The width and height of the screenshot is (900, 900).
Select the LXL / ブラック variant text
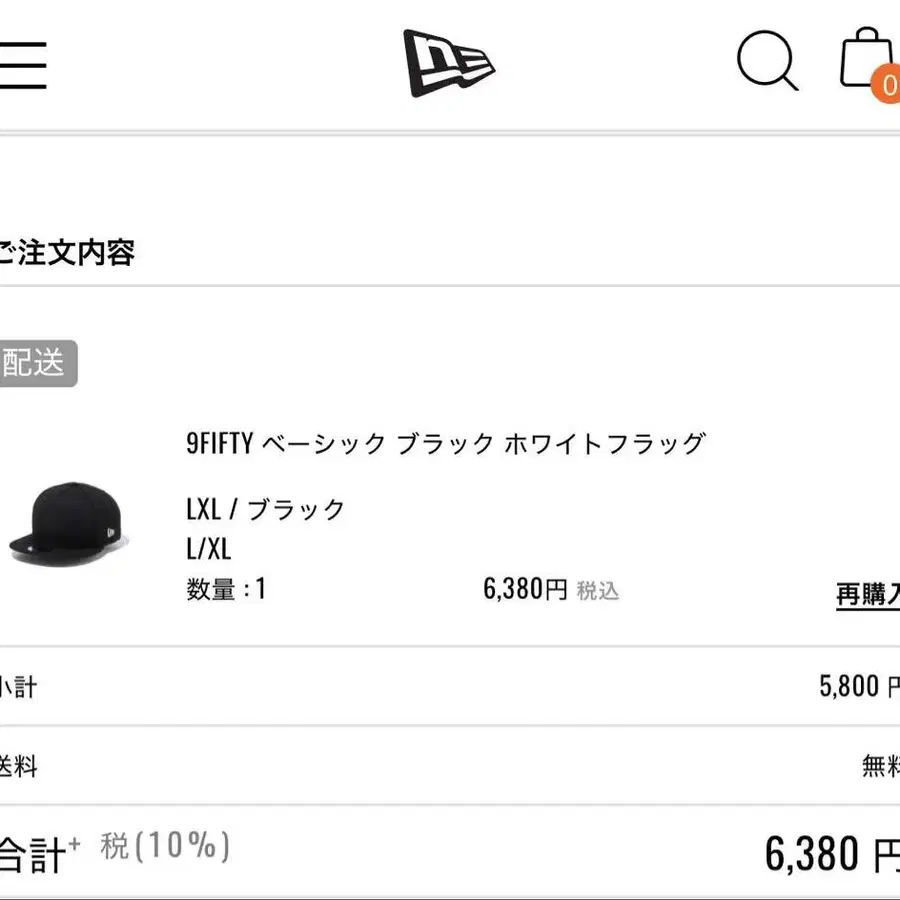(265, 509)
